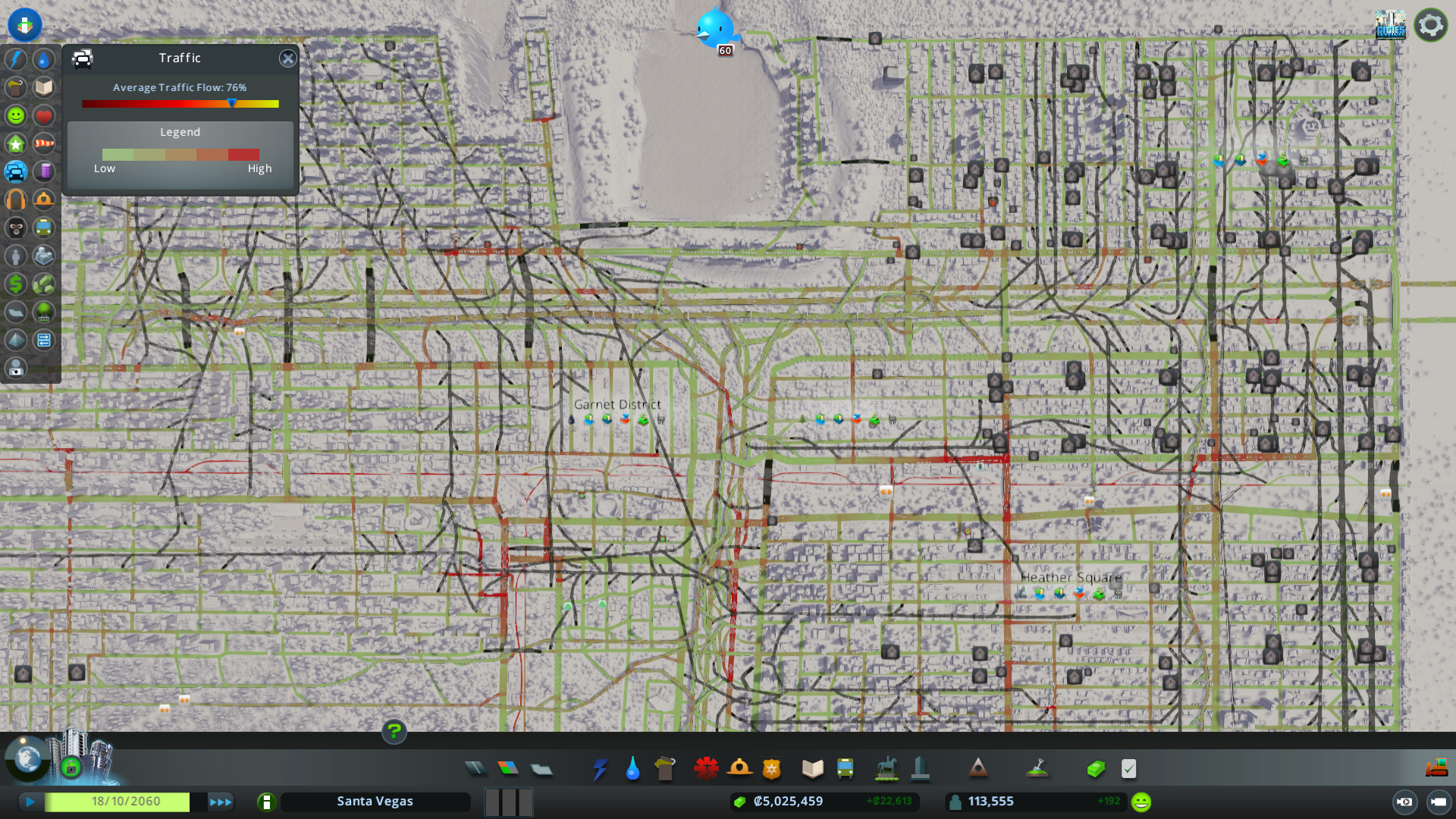Open the Roads build menu

tap(475, 769)
